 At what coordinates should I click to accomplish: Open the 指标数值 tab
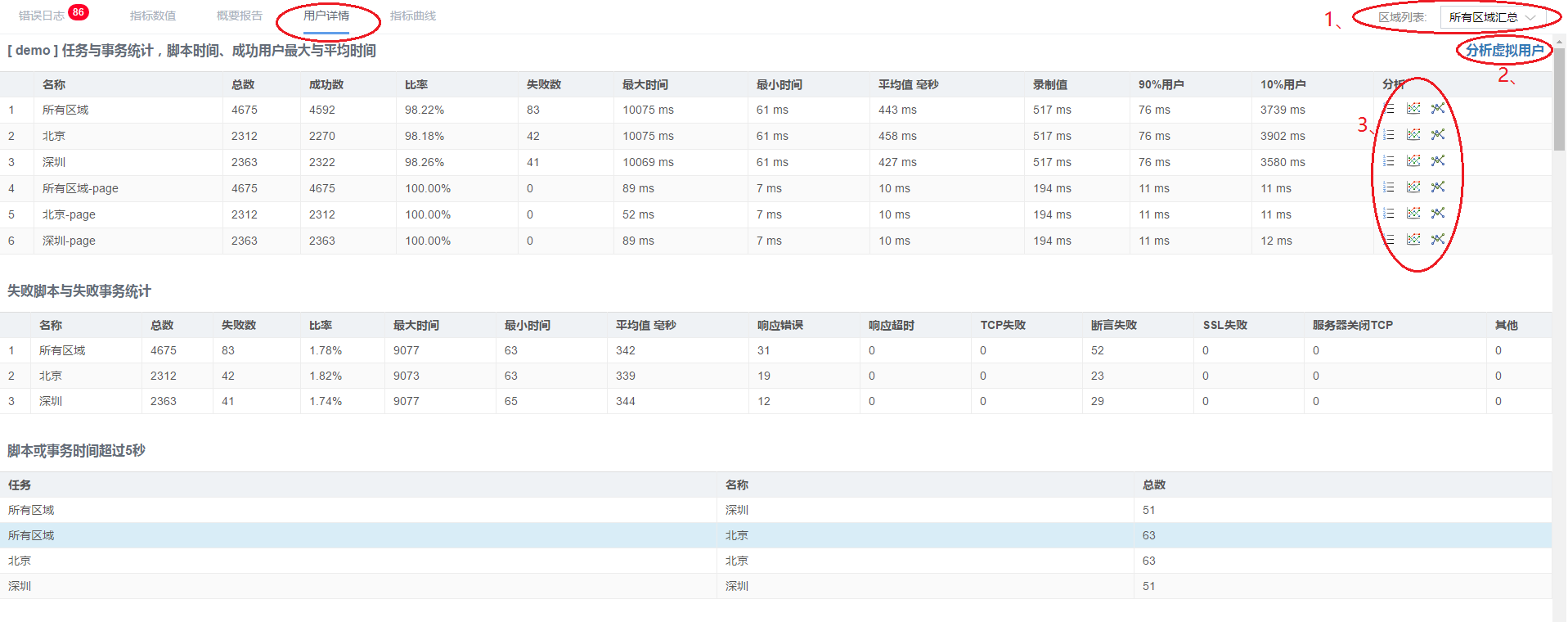tap(153, 16)
